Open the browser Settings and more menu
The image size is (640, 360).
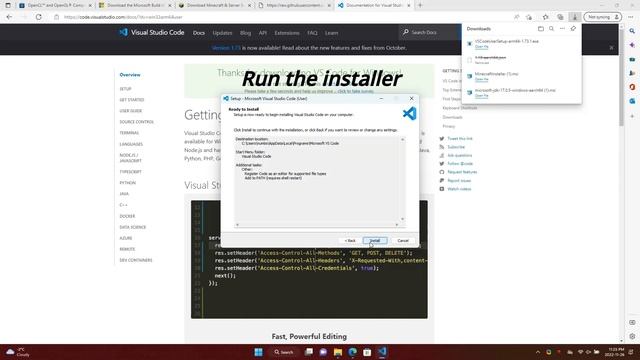[x=631, y=17]
